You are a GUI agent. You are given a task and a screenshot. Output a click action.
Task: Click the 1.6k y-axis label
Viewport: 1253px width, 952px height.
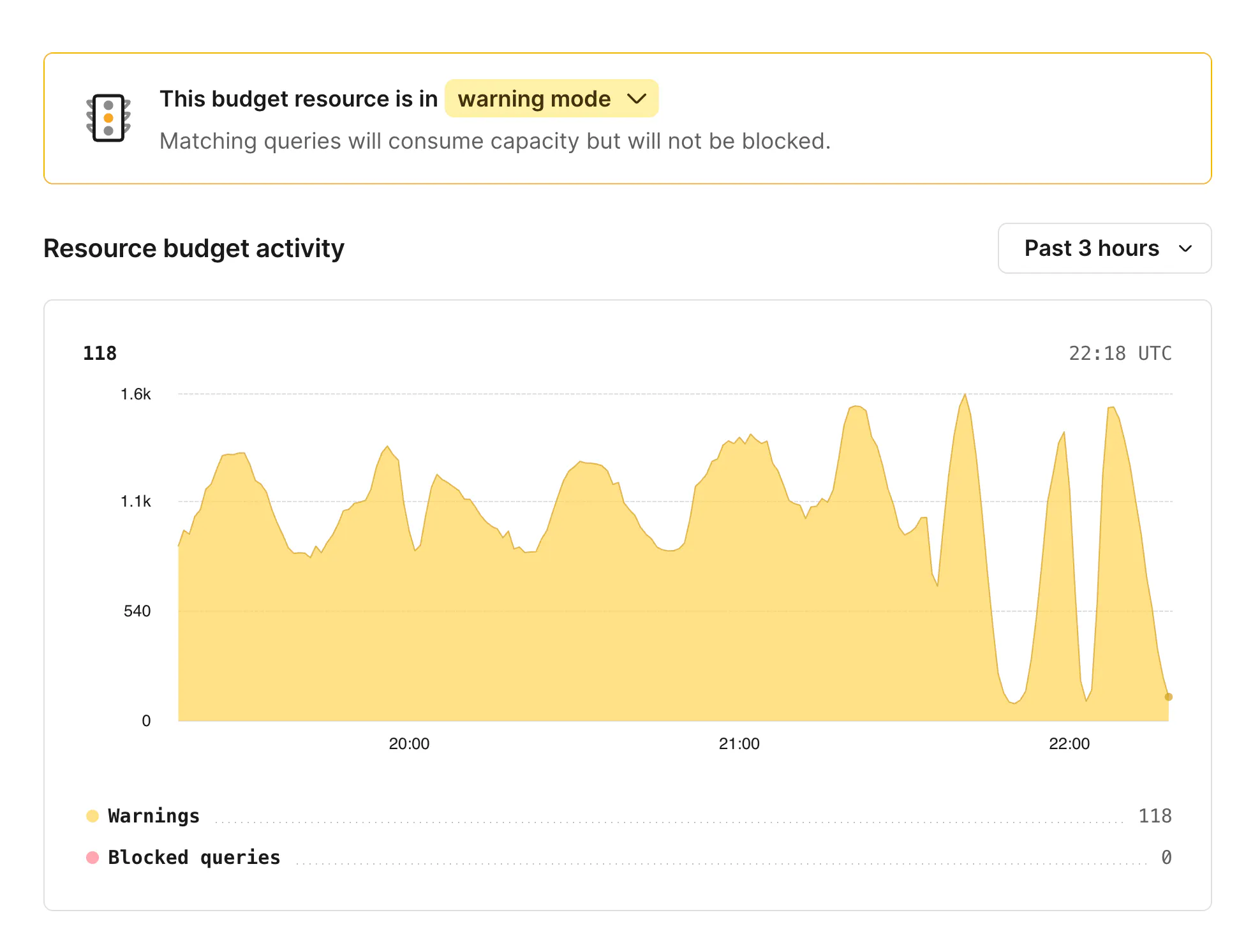pyautogui.click(x=135, y=394)
